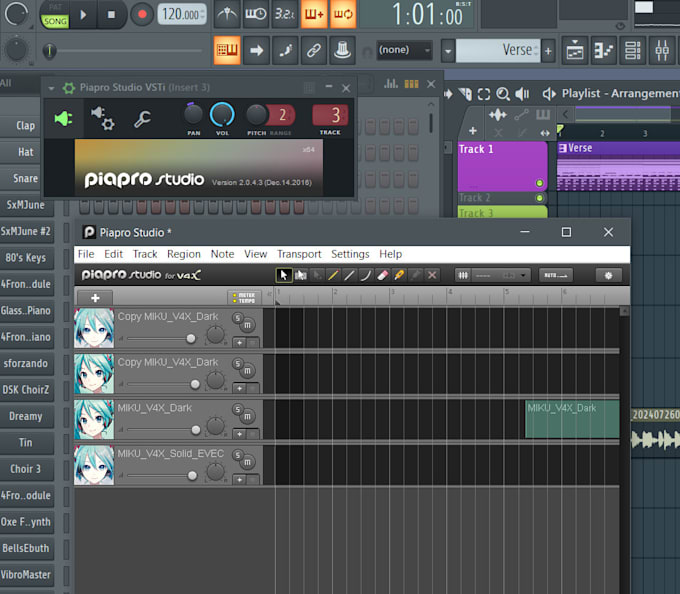The width and height of the screenshot is (680, 594).
Task: Open the Region menu
Action: click(184, 254)
